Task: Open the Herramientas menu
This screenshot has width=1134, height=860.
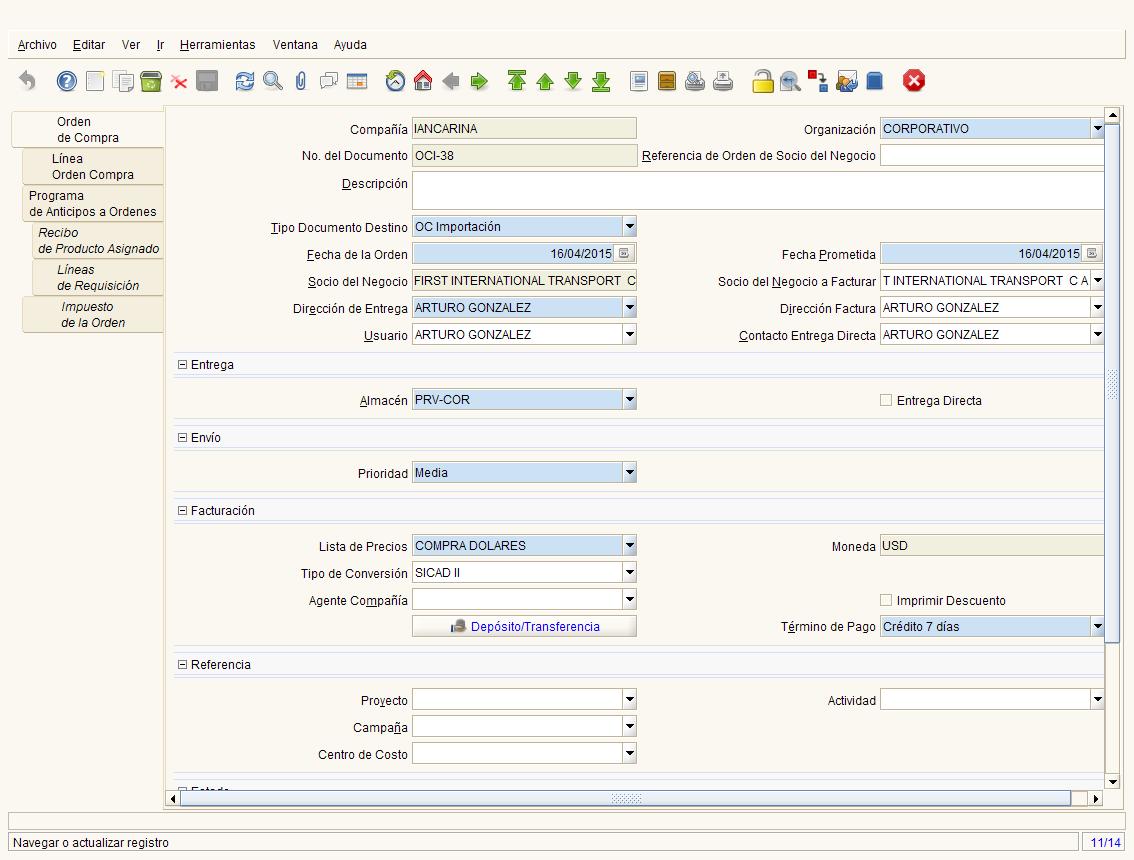Action: point(217,45)
